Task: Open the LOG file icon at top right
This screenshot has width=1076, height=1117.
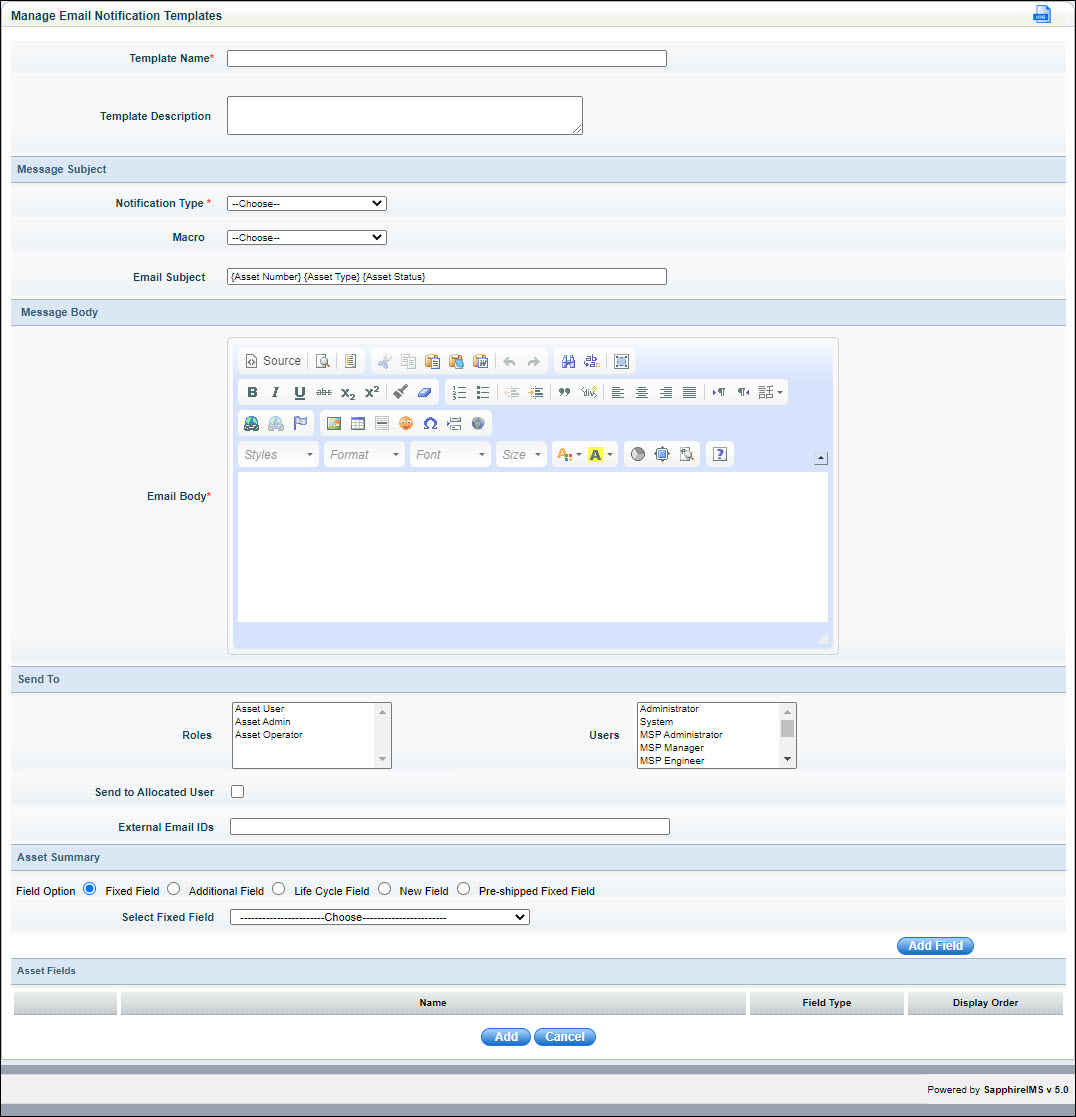Action: (x=1041, y=14)
